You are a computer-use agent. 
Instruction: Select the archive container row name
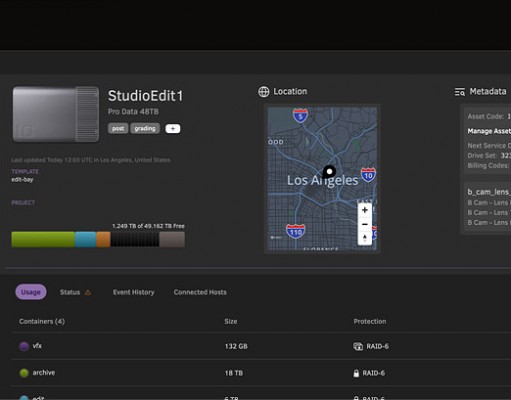coord(44,373)
